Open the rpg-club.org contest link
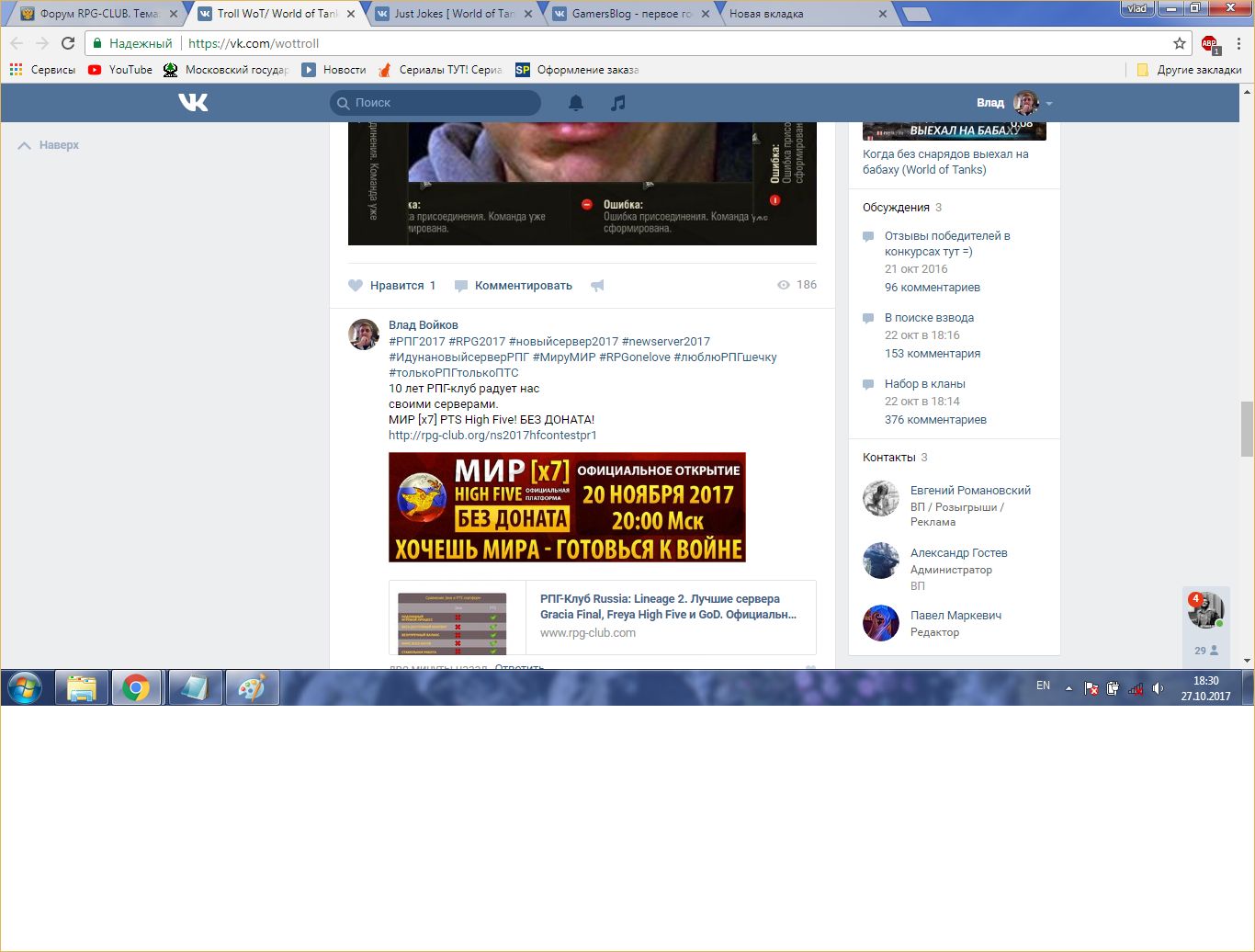 coord(492,436)
